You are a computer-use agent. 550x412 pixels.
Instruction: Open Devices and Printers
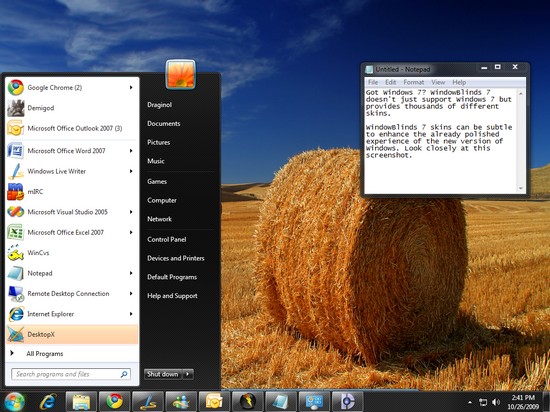(176, 258)
